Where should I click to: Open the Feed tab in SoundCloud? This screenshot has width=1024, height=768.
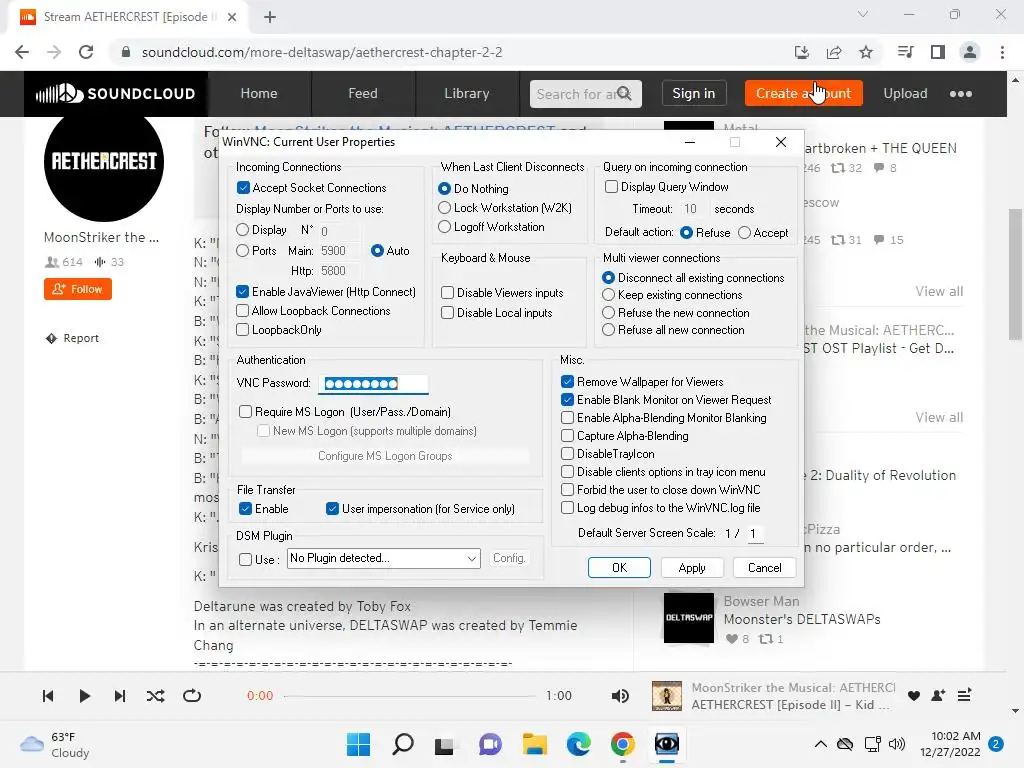[x=362, y=93]
